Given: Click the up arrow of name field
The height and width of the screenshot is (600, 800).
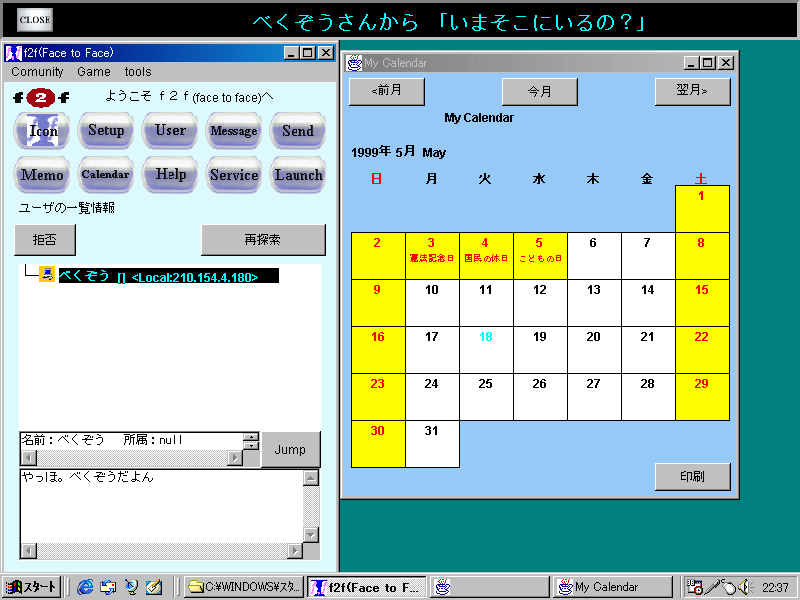Looking at the screenshot, I should (x=250, y=437).
